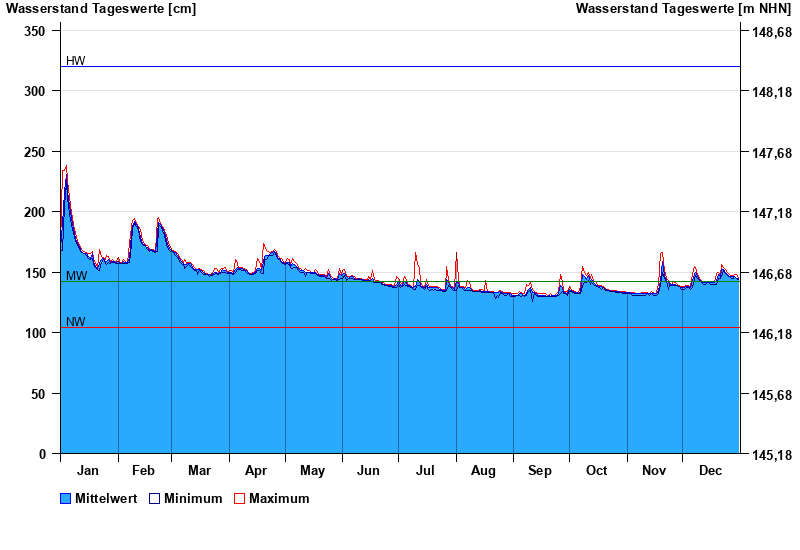Viewport: 800px width, 550px height.
Task: Select the Jan month label
Action: (88, 471)
